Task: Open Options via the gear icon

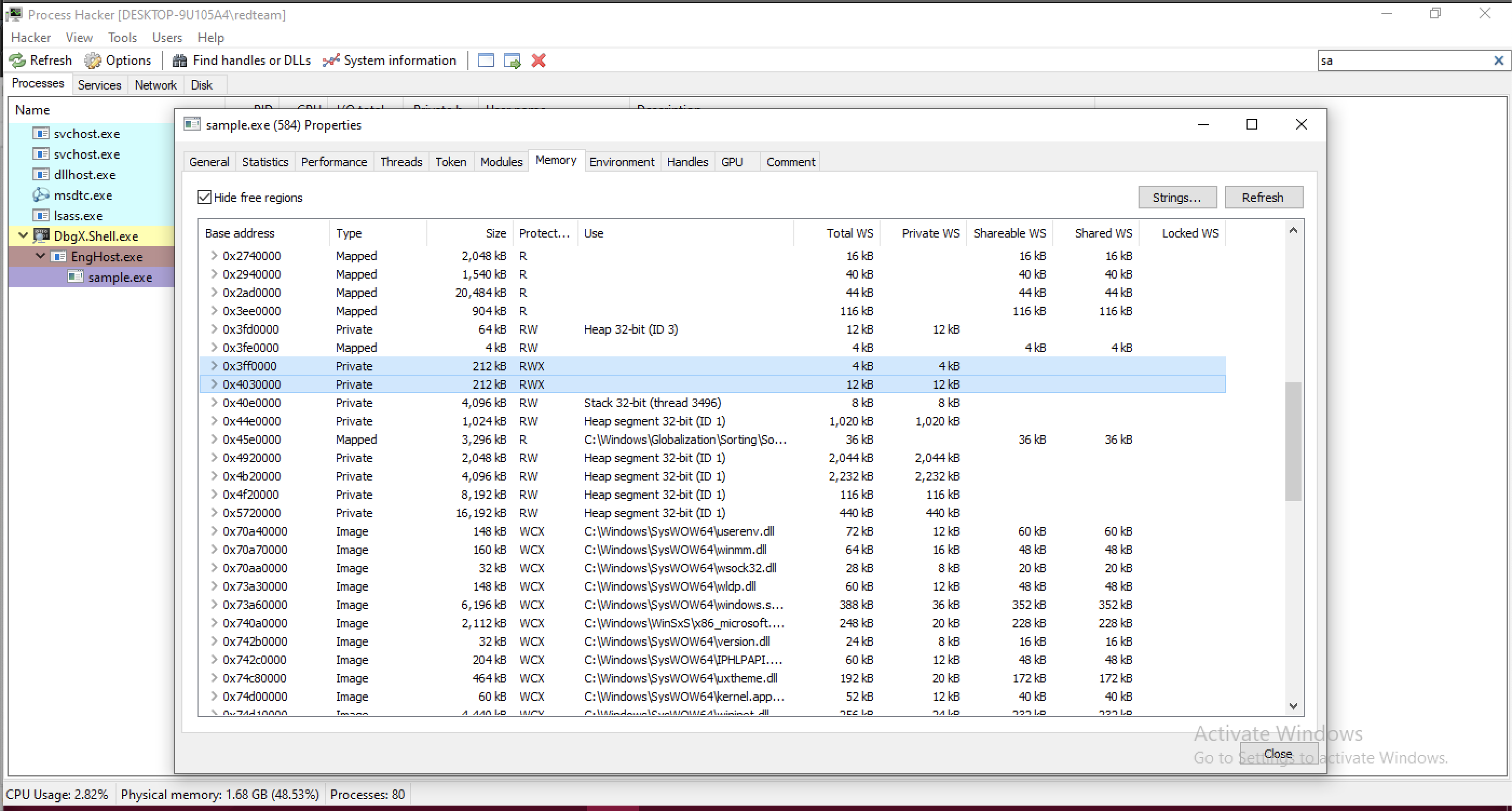Action: (92, 60)
